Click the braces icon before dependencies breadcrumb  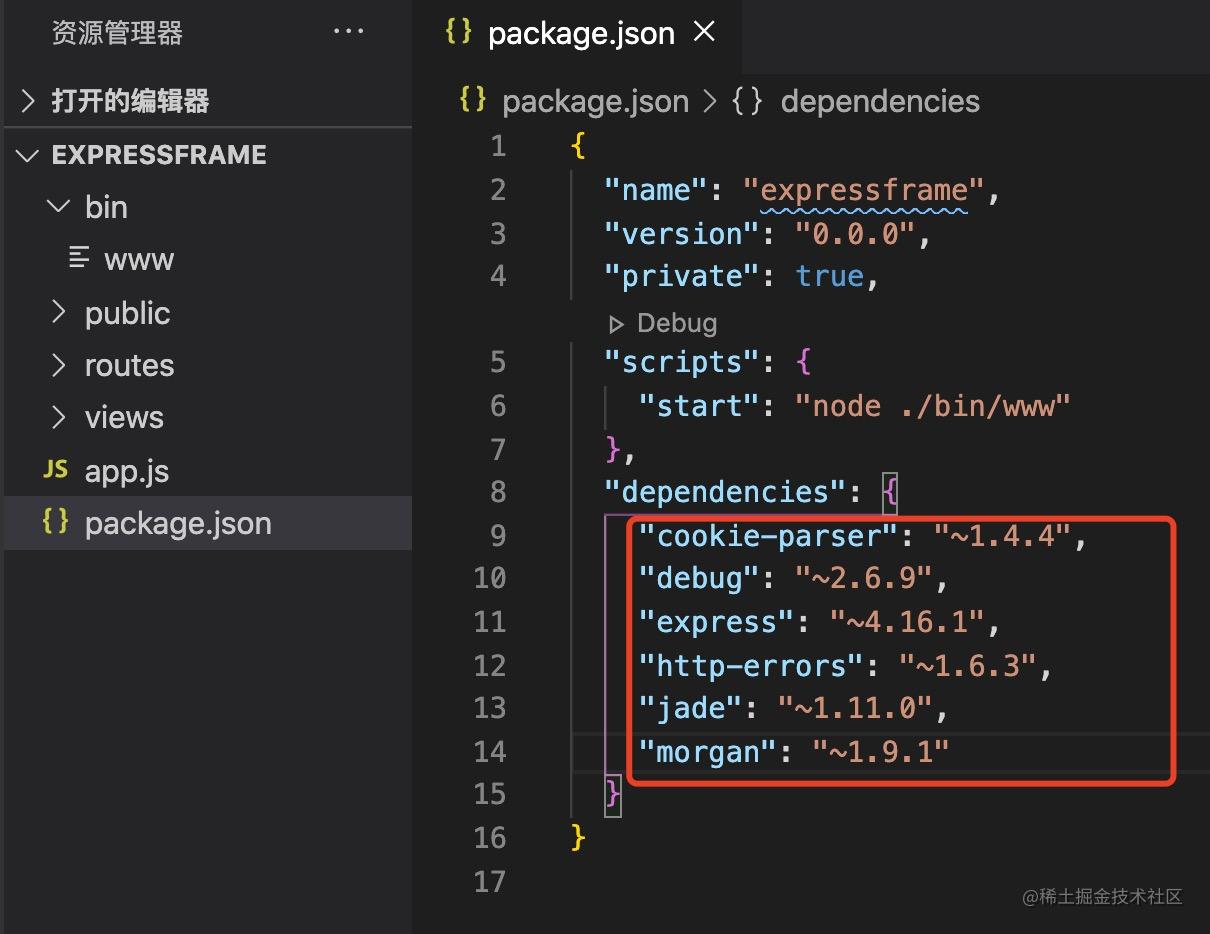pos(747,100)
